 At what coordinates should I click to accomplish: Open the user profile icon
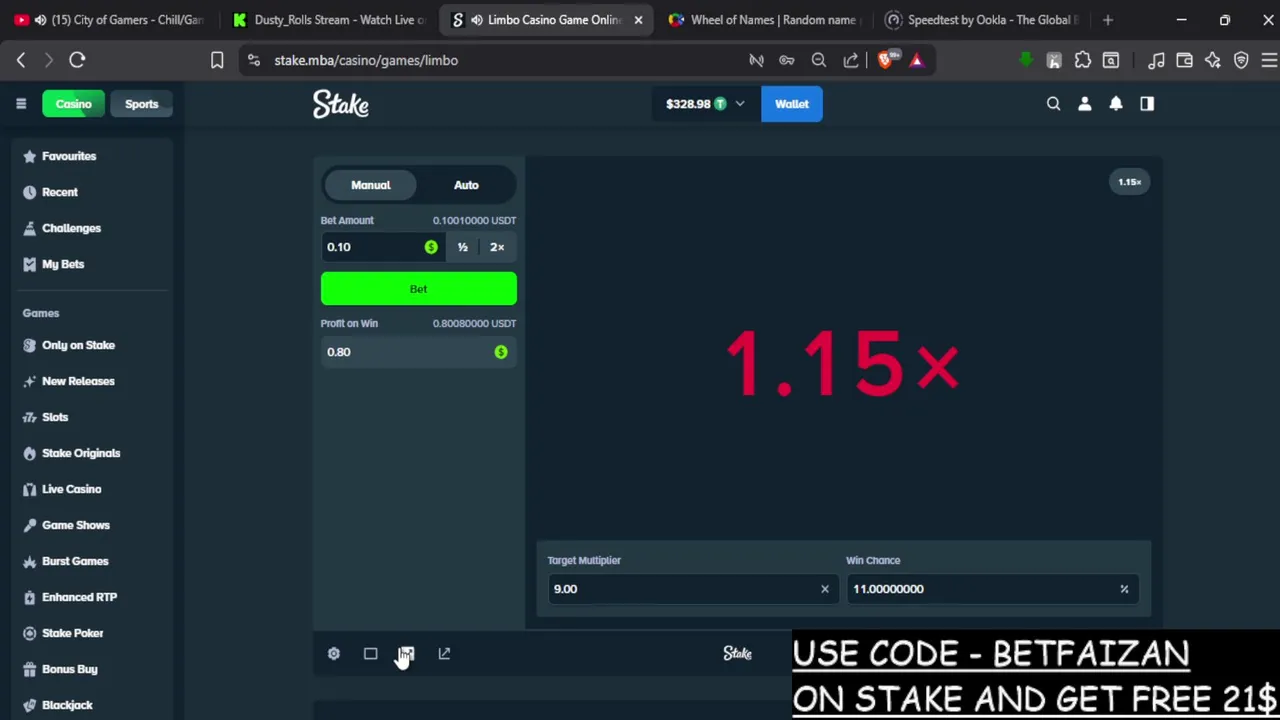(1085, 104)
